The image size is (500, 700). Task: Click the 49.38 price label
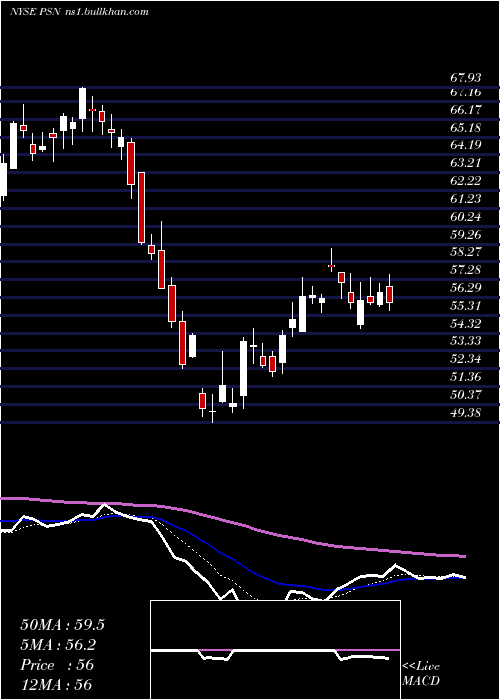tap(466, 412)
